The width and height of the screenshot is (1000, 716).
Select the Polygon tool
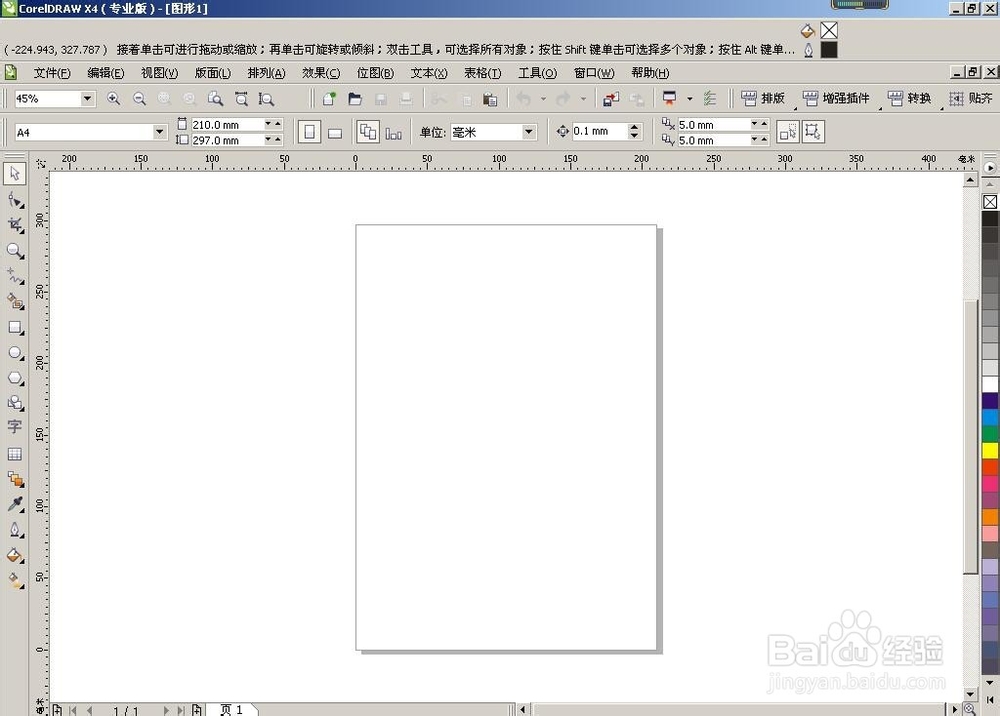(x=15, y=377)
